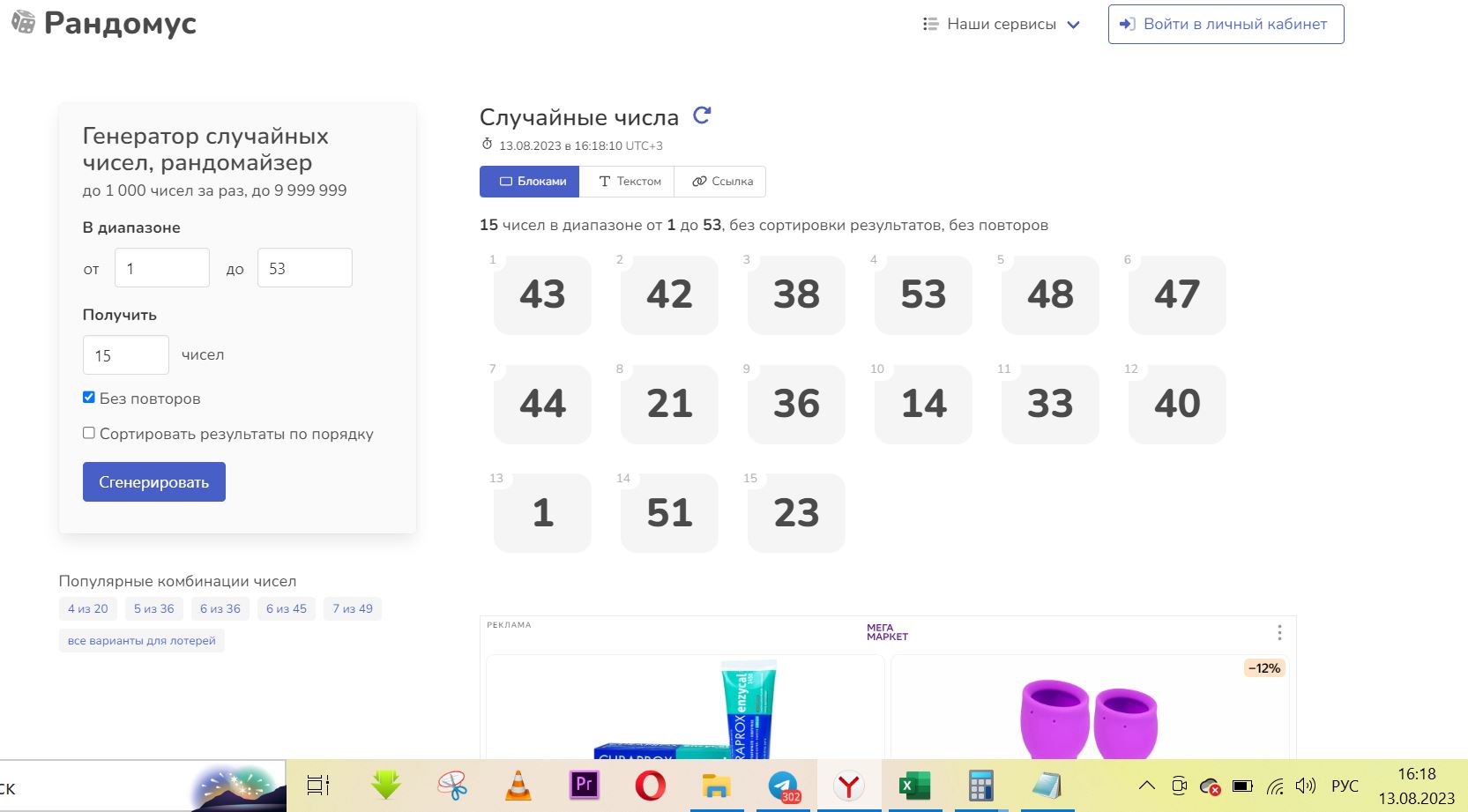Click the refresh icon next to Случайные числа
The width and height of the screenshot is (1468, 812).
(702, 115)
